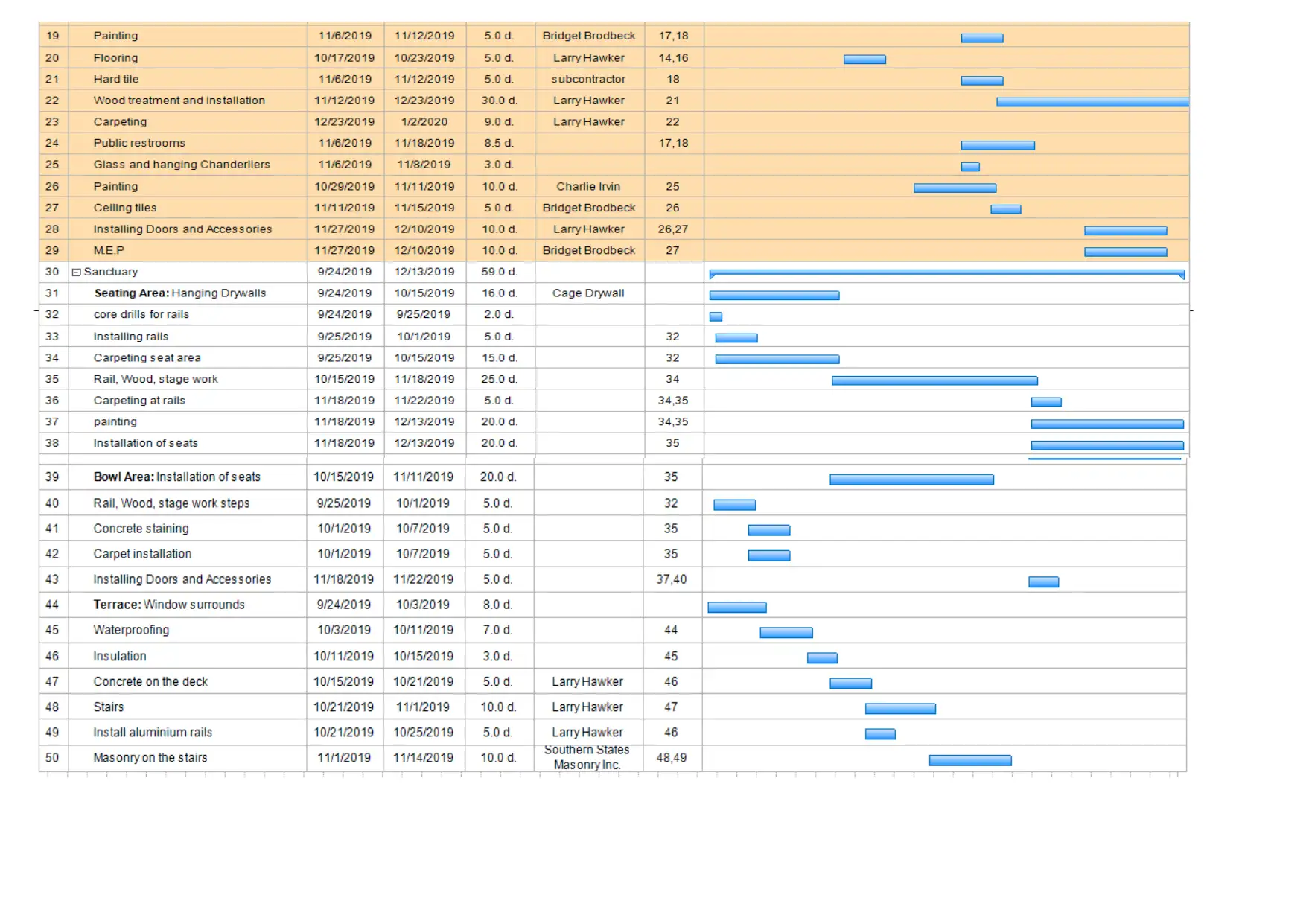Select resource Larry Hawker in Stairs row
This screenshot has height=924, width=1306.
pyautogui.click(x=587, y=707)
